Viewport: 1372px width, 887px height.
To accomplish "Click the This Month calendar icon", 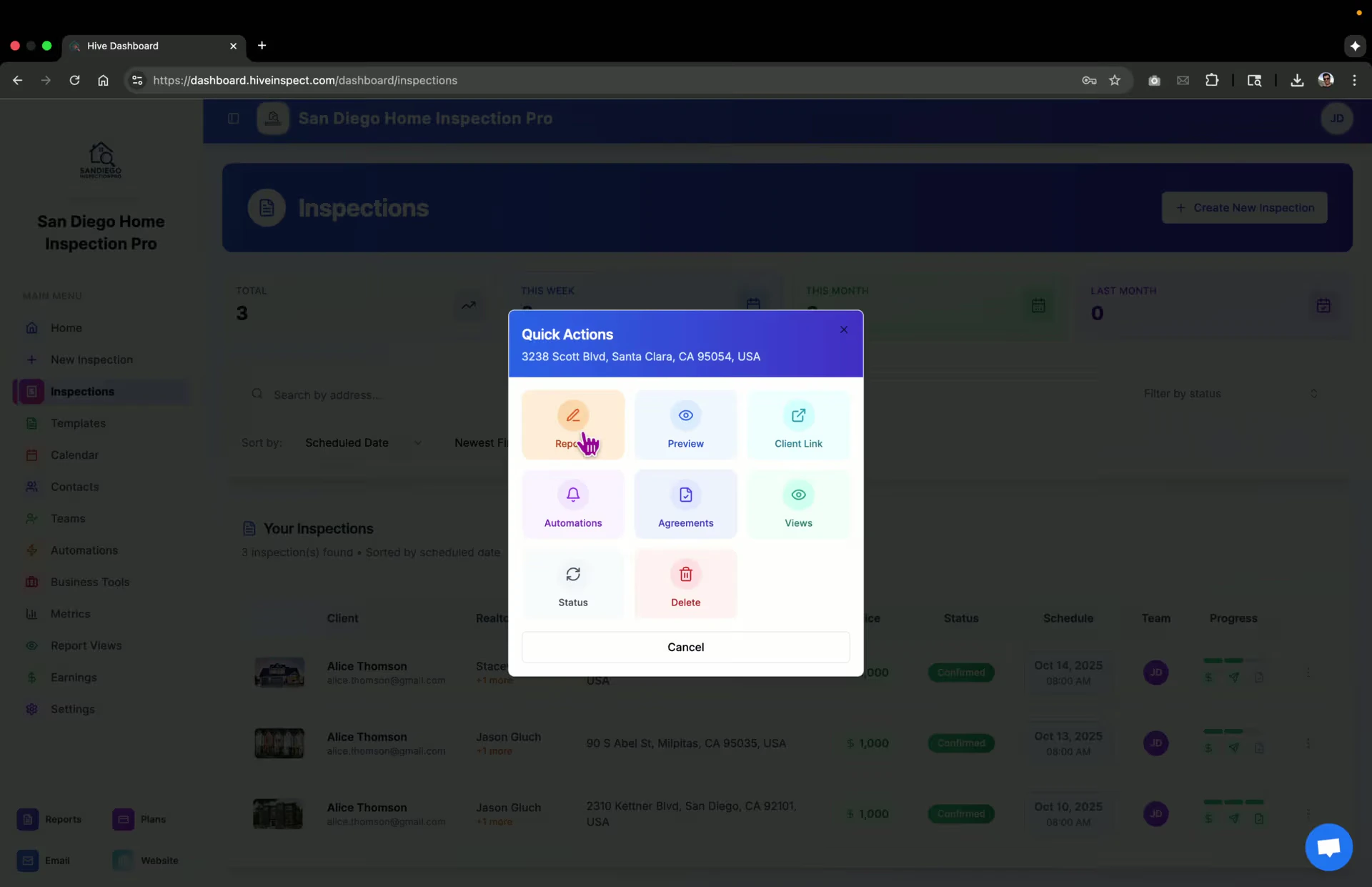I will (x=1038, y=306).
